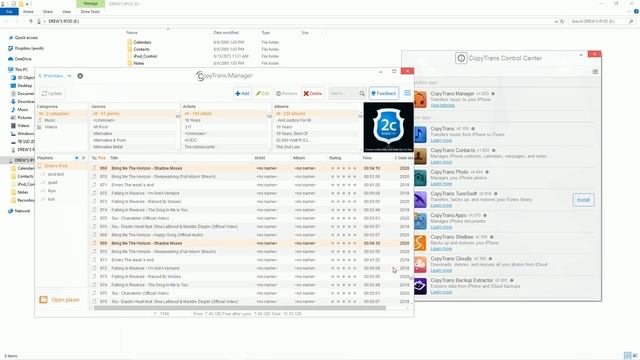Click the CopyTrans Contacts app icon

(x=420, y=156)
